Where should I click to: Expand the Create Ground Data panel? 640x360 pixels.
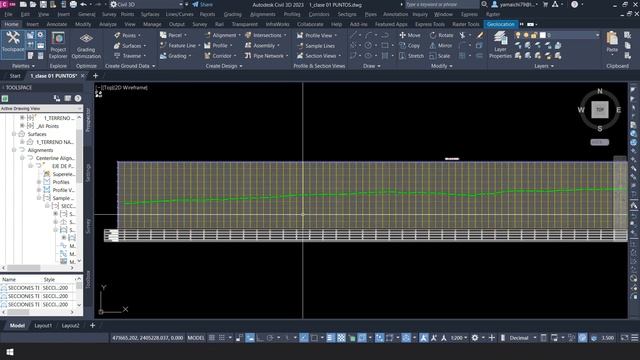point(130,66)
